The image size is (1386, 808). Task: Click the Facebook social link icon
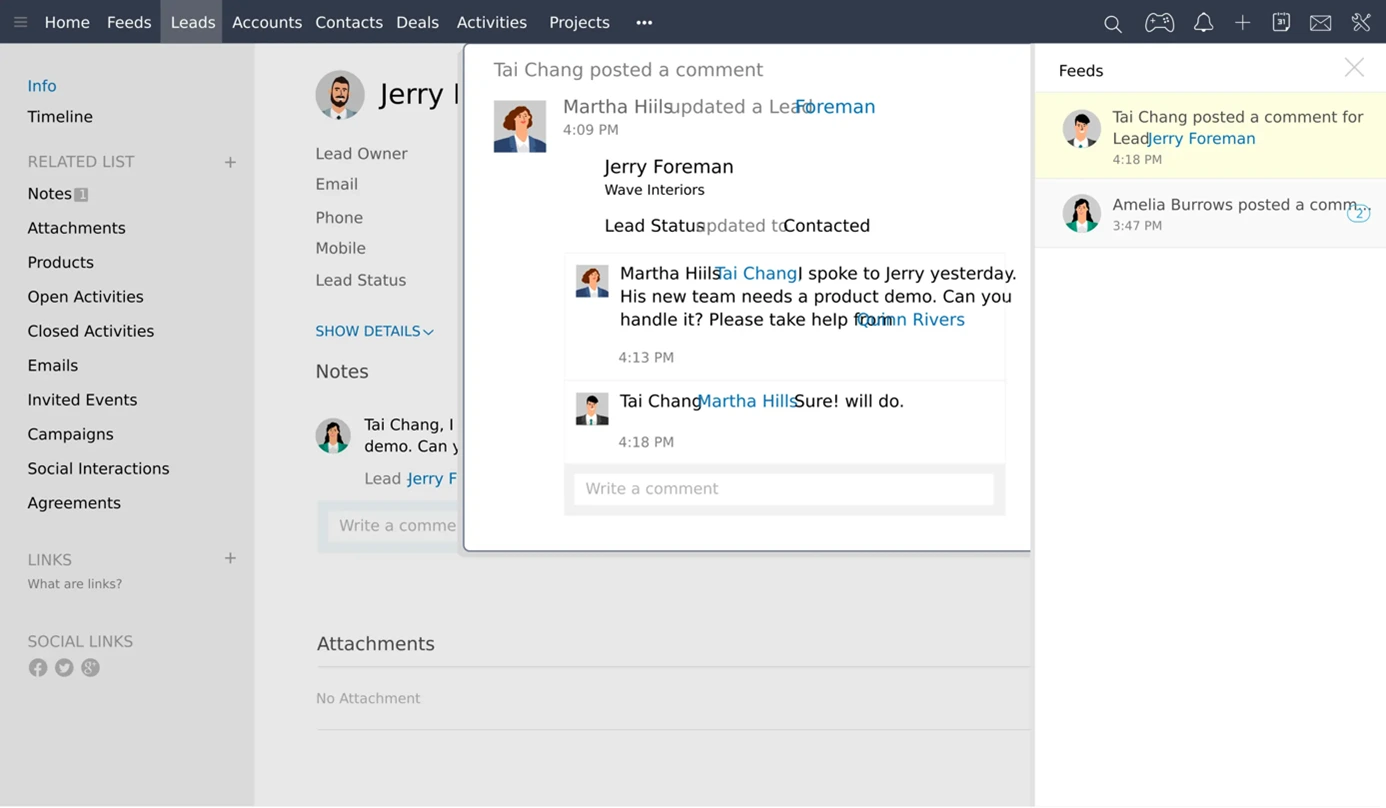coord(38,668)
